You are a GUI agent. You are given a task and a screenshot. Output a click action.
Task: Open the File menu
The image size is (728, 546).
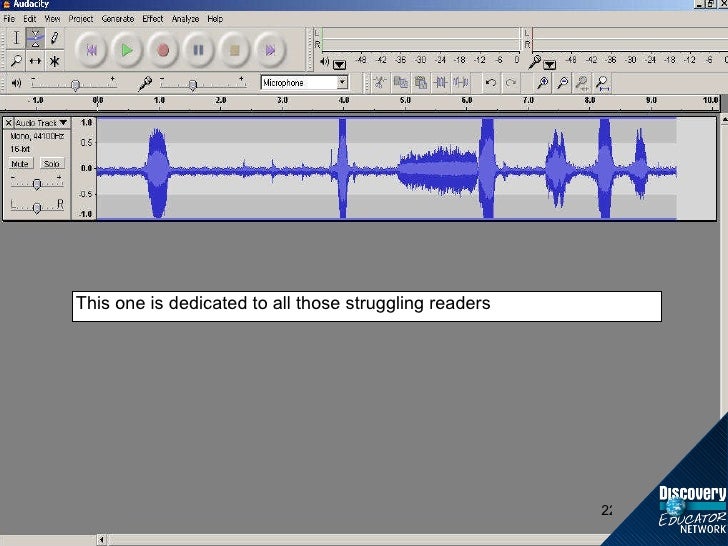[x=9, y=19]
